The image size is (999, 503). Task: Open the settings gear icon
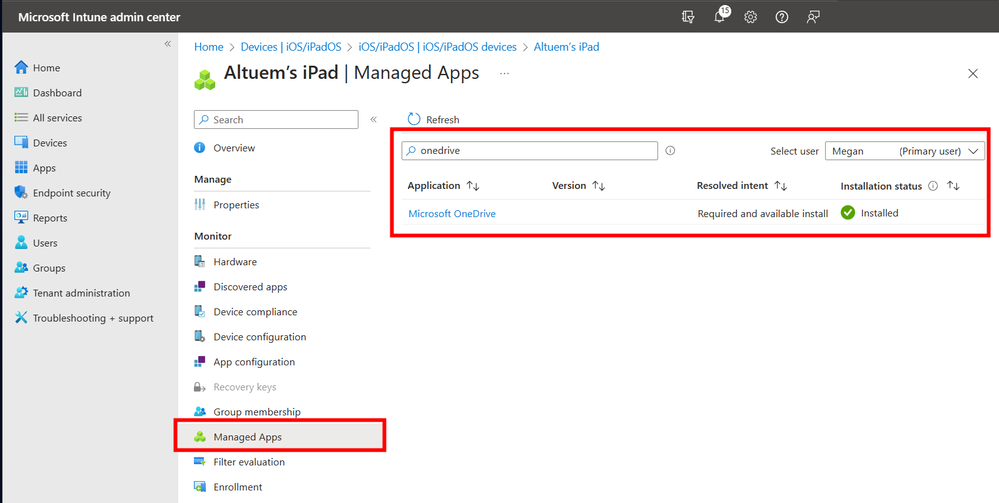[751, 17]
